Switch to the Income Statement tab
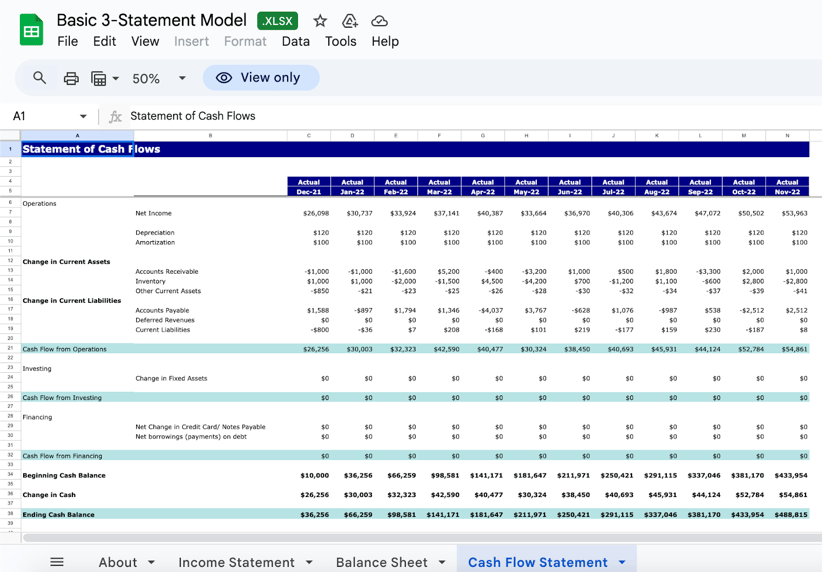The width and height of the screenshot is (822, 572). 236,562
